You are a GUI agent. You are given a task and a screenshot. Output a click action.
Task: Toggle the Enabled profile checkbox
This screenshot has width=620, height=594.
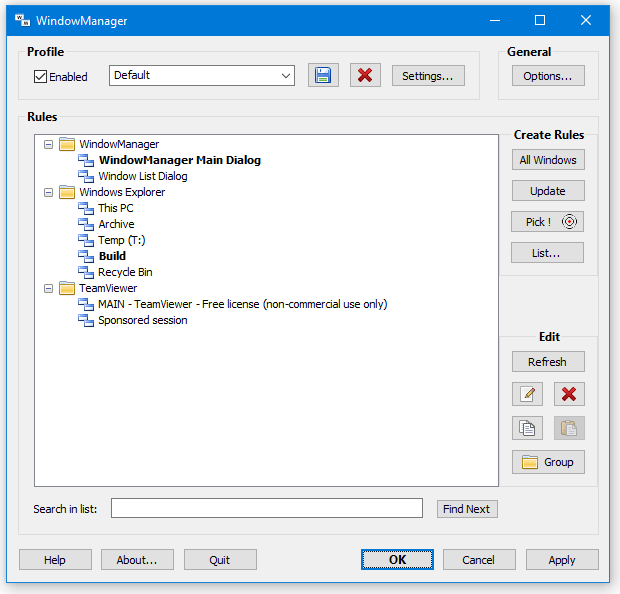click(x=41, y=77)
